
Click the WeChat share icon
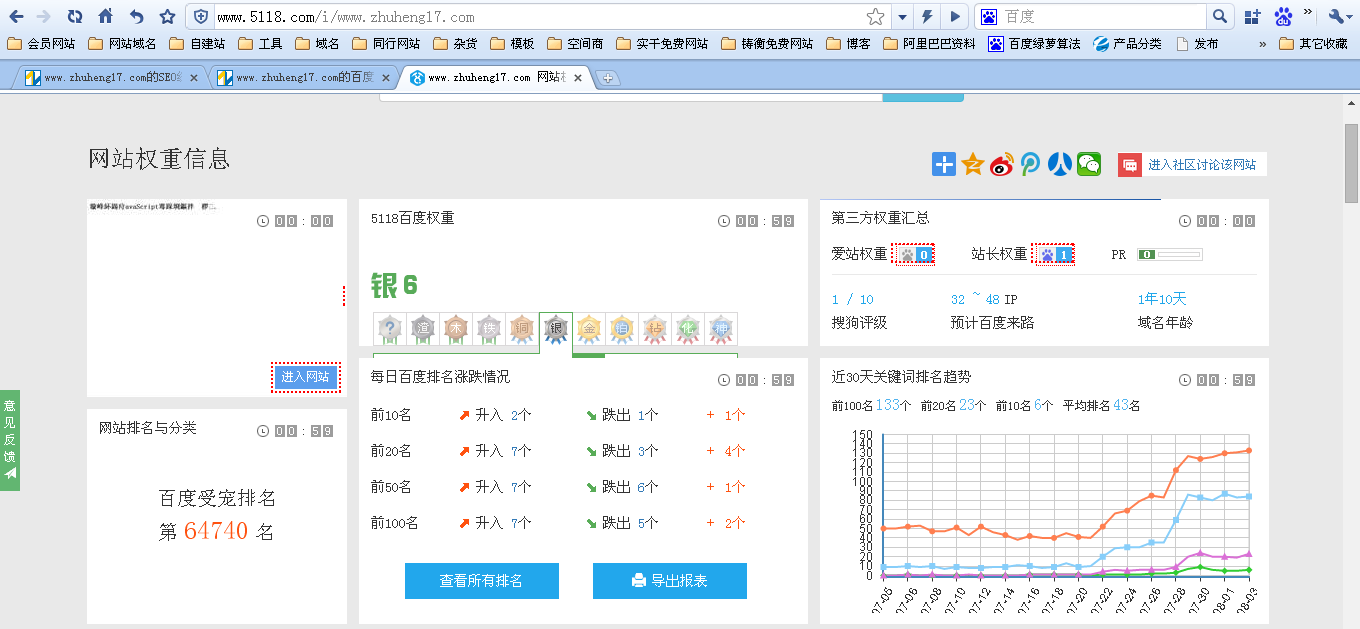(x=1088, y=165)
